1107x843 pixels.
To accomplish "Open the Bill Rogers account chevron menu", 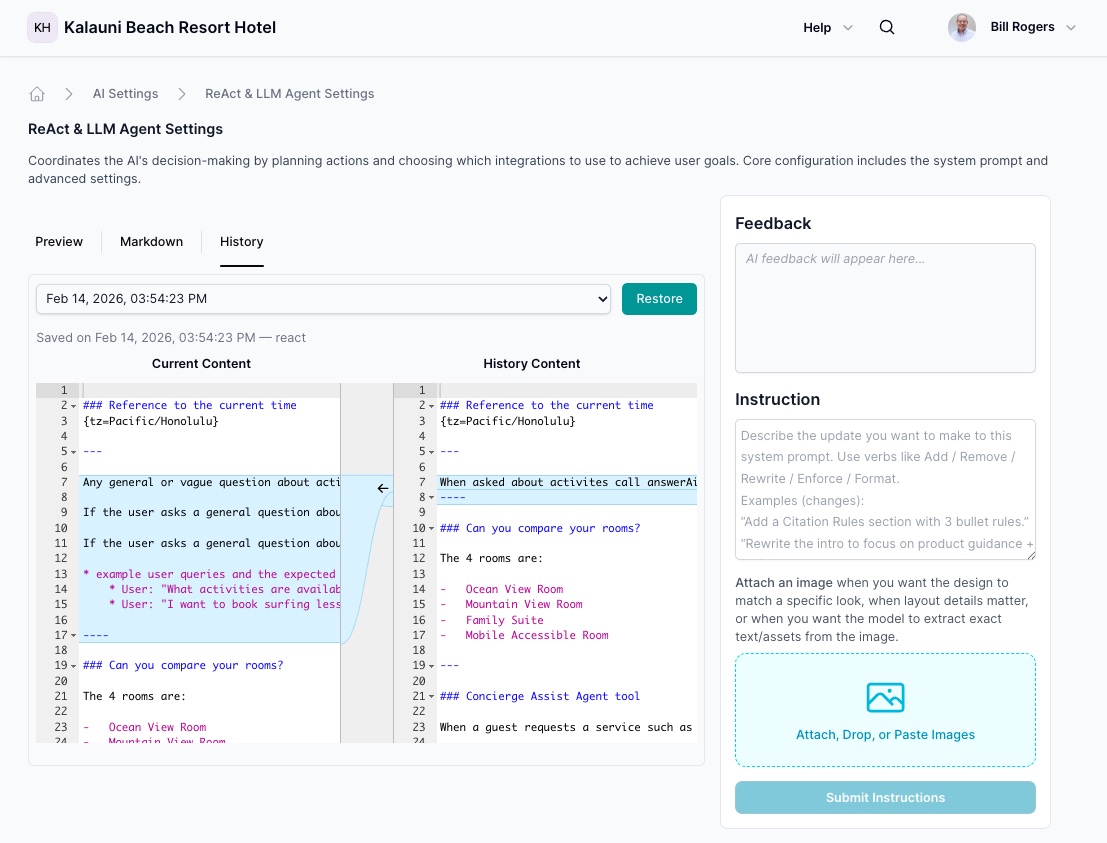I will click(x=1071, y=27).
